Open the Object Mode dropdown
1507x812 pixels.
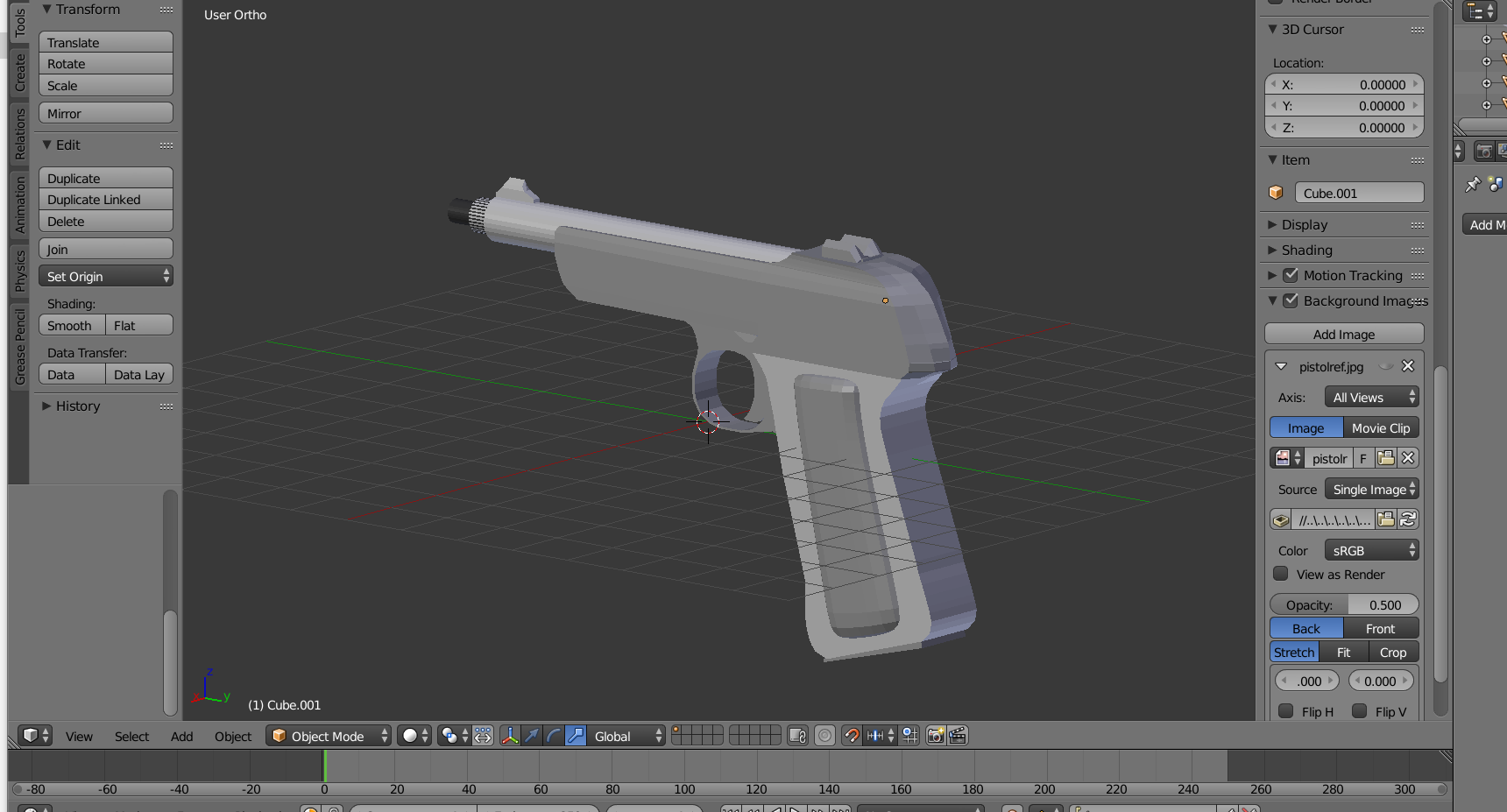[329, 736]
